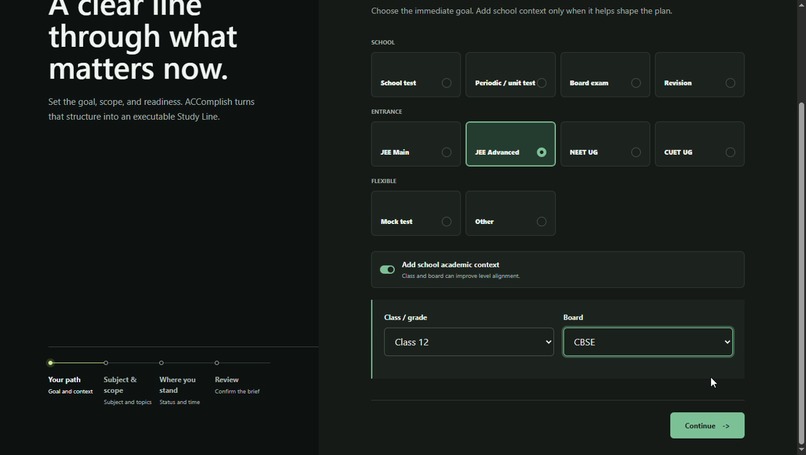The height and width of the screenshot is (455, 806).
Task: Click the Where you stand progress dot
Action: 161,363
